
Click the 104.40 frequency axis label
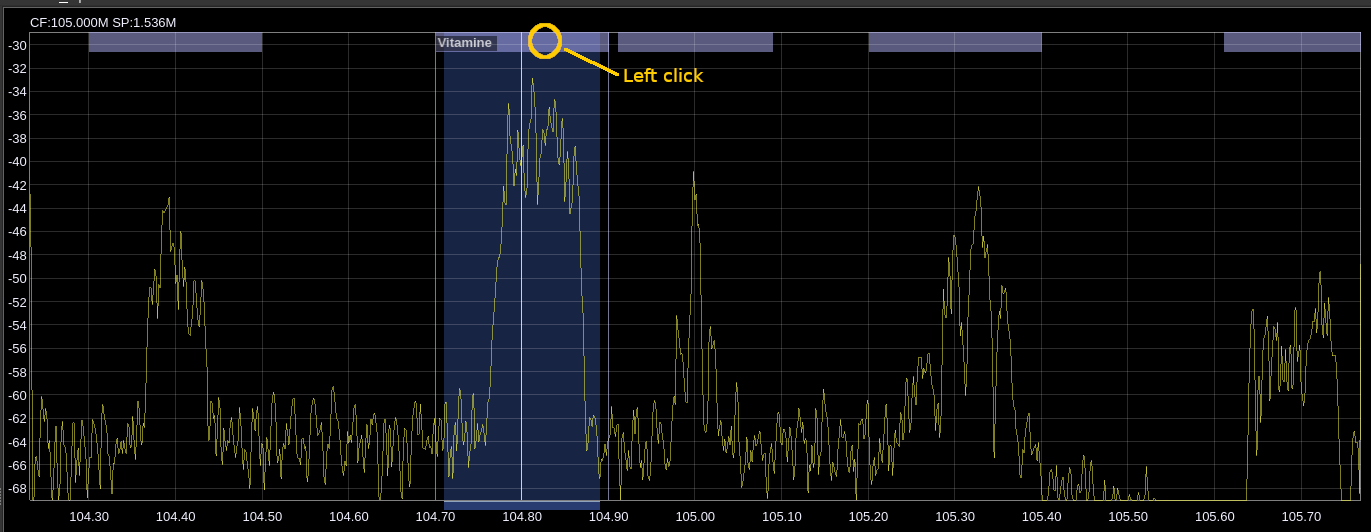click(175, 517)
